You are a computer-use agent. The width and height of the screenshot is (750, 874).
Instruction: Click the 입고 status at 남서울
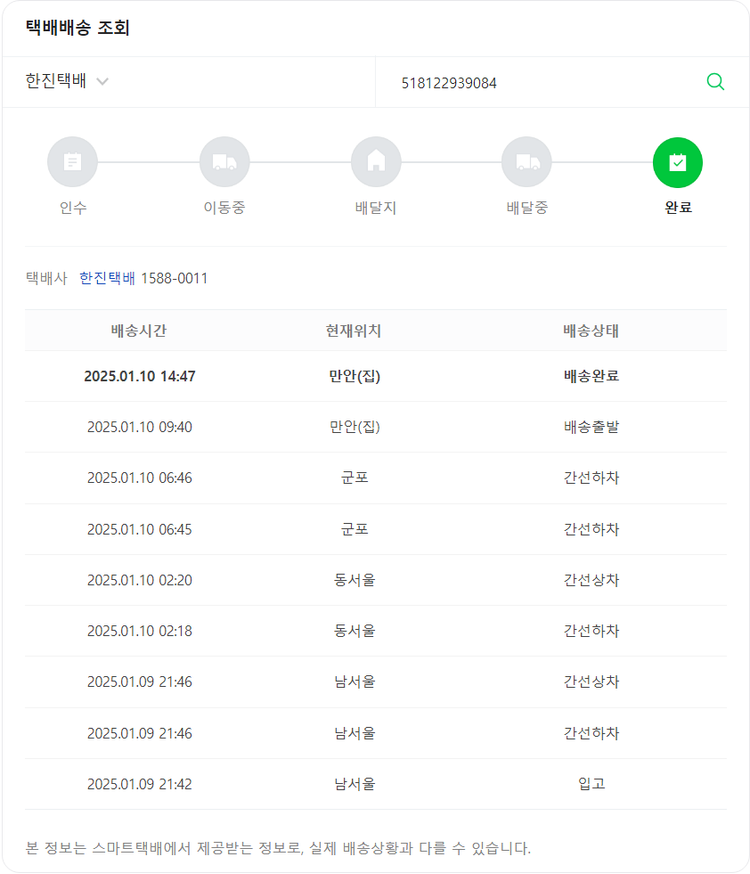591,784
